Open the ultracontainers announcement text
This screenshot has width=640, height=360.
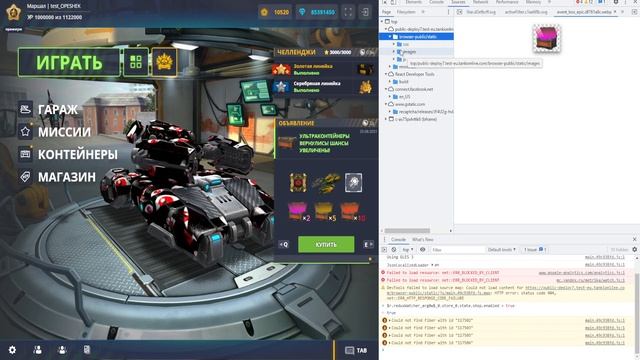pyautogui.click(x=324, y=143)
